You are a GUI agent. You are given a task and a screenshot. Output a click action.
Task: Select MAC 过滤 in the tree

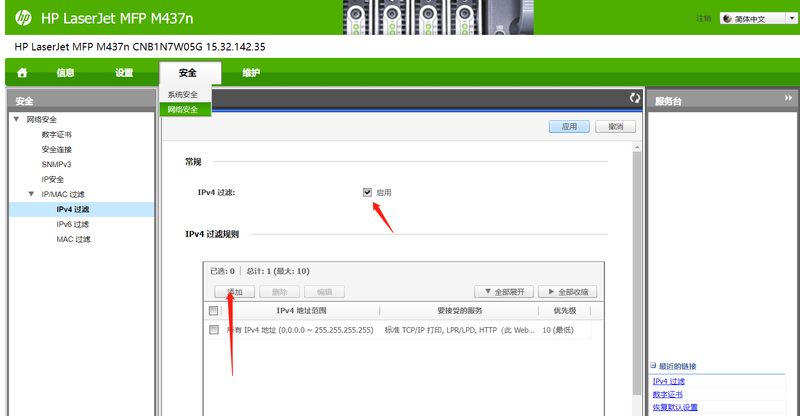[x=73, y=239]
